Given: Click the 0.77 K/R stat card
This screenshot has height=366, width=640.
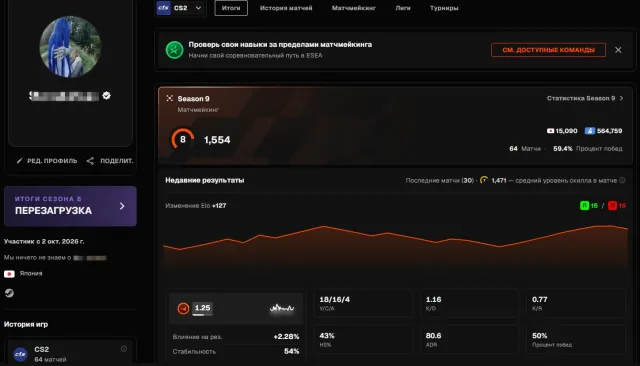Looking at the screenshot, I should pyautogui.click(x=576, y=303).
